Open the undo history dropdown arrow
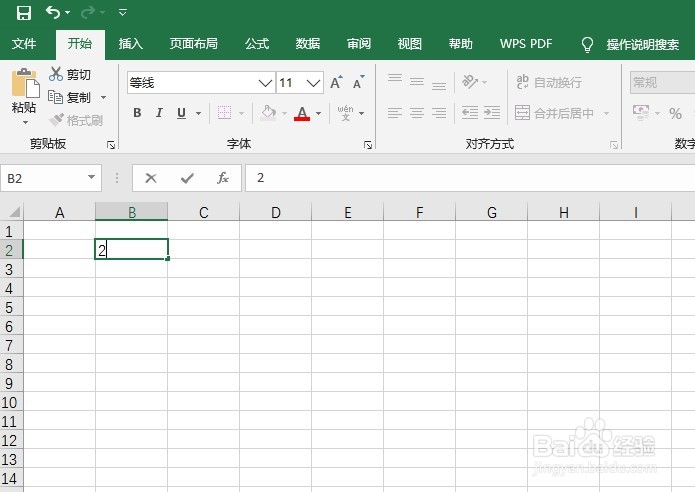 pyautogui.click(x=68, y=12)
